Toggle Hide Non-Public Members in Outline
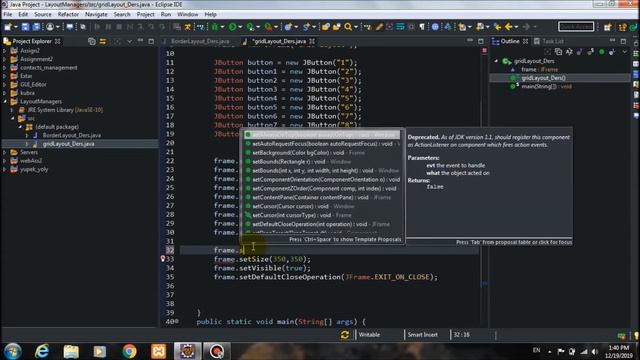Image resolution: width=640 pixels, height=360 pixels. [x=602, y=52]
